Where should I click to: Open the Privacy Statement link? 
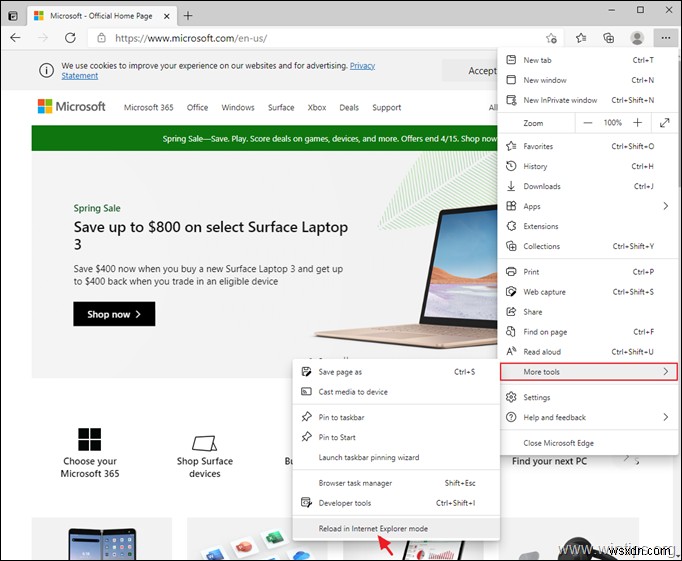tap(362, 66)
